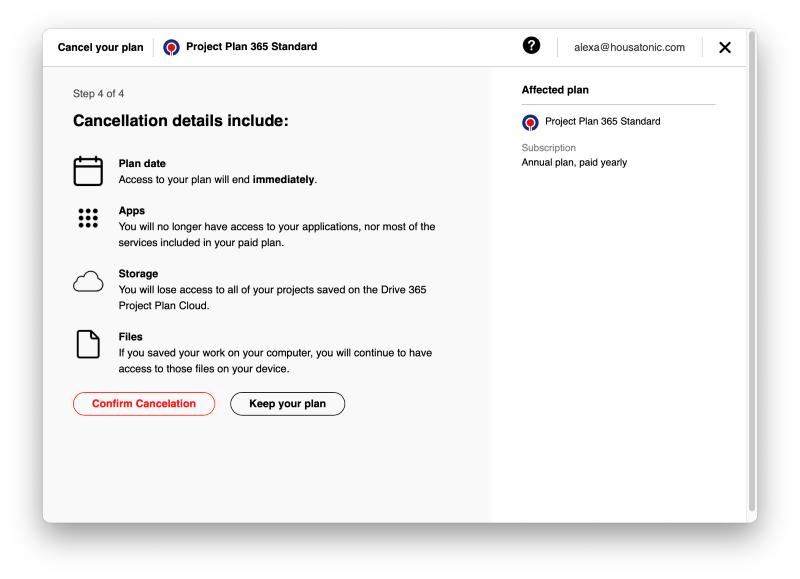Click the Project Plan 365 logo in header
800x579 pixels.
coord(171,47)
